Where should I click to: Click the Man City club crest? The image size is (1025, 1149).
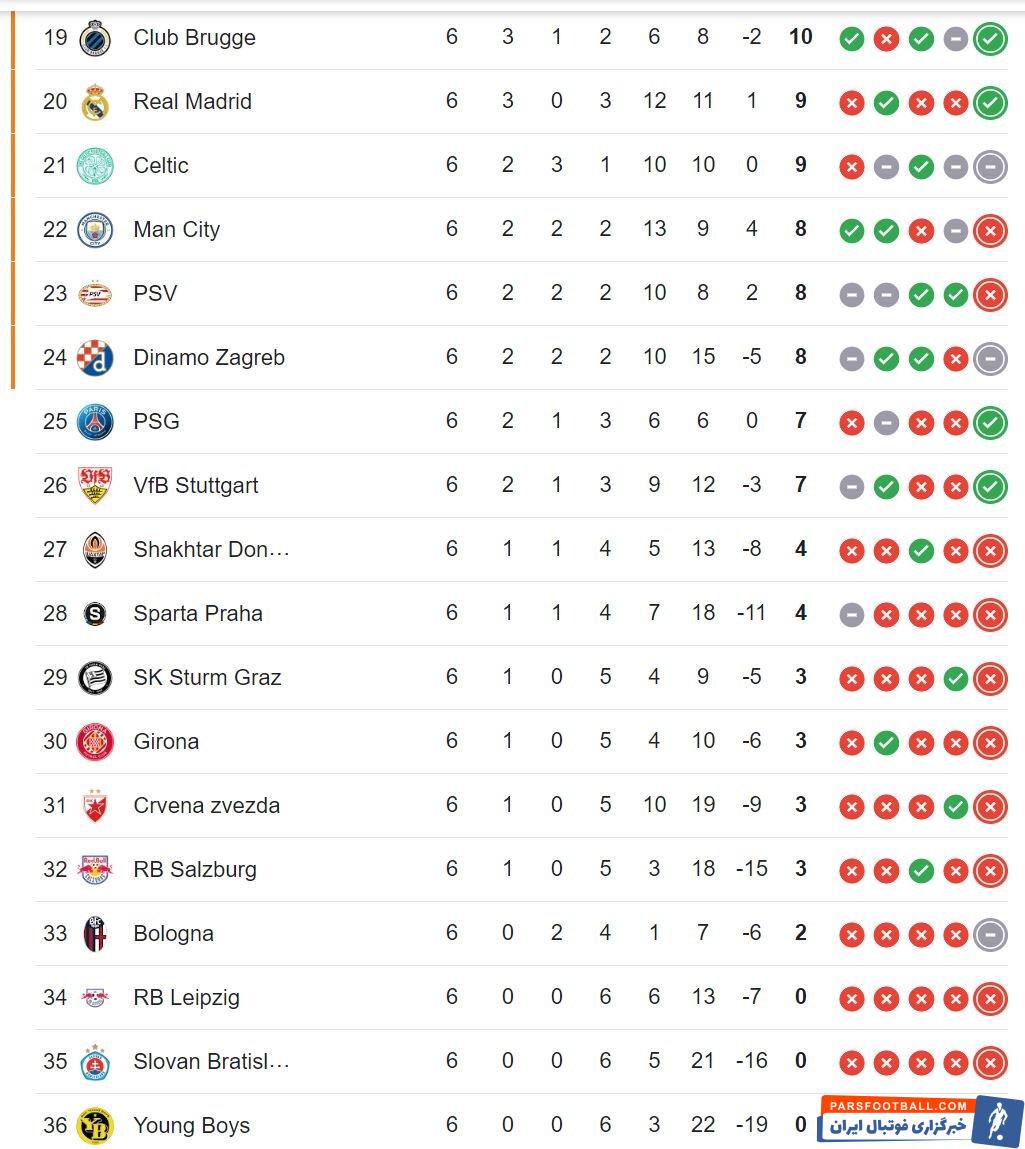[95, 230]
